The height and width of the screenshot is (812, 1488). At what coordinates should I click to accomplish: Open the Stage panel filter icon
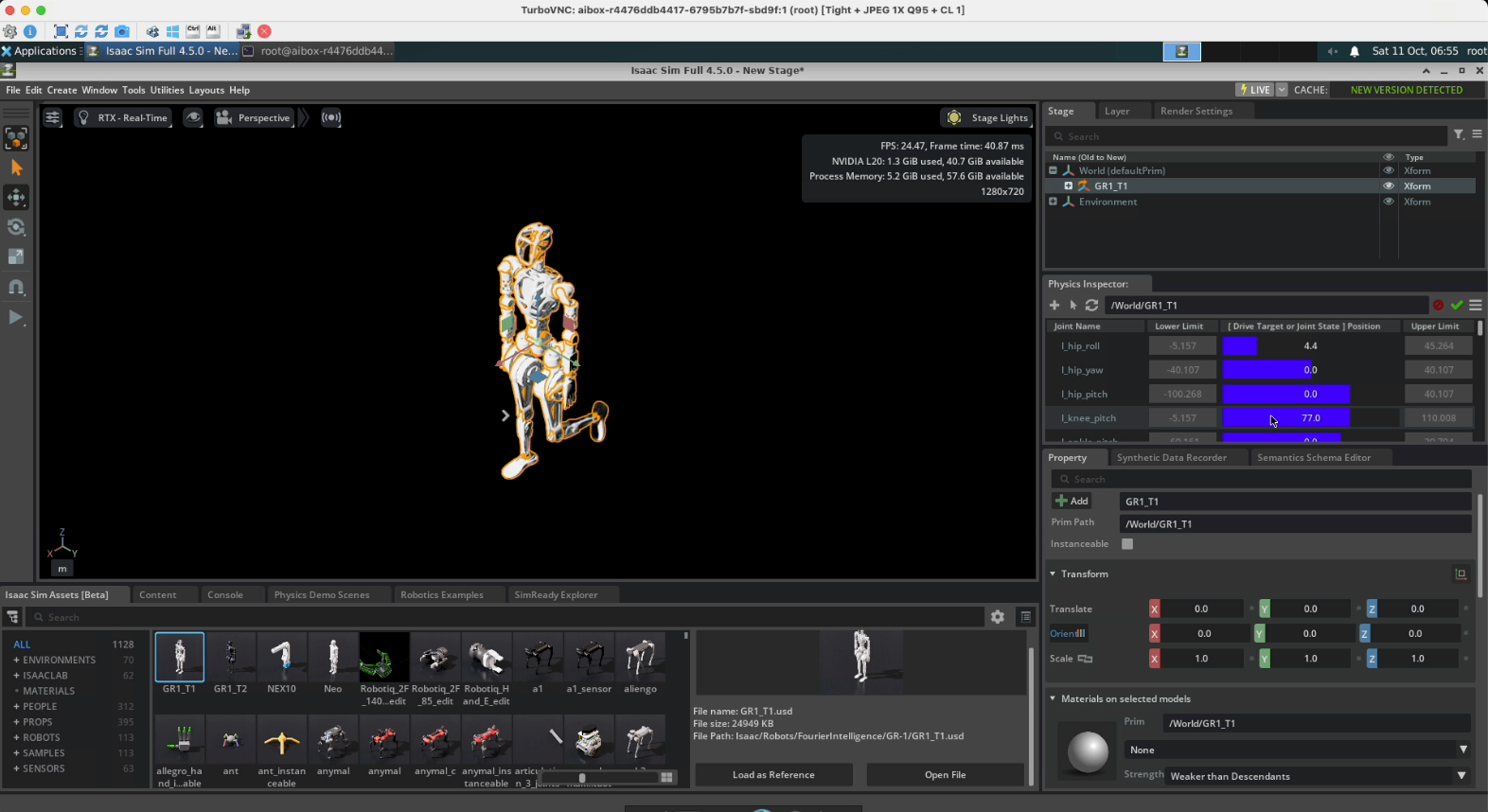click(x=1459, y=135)
